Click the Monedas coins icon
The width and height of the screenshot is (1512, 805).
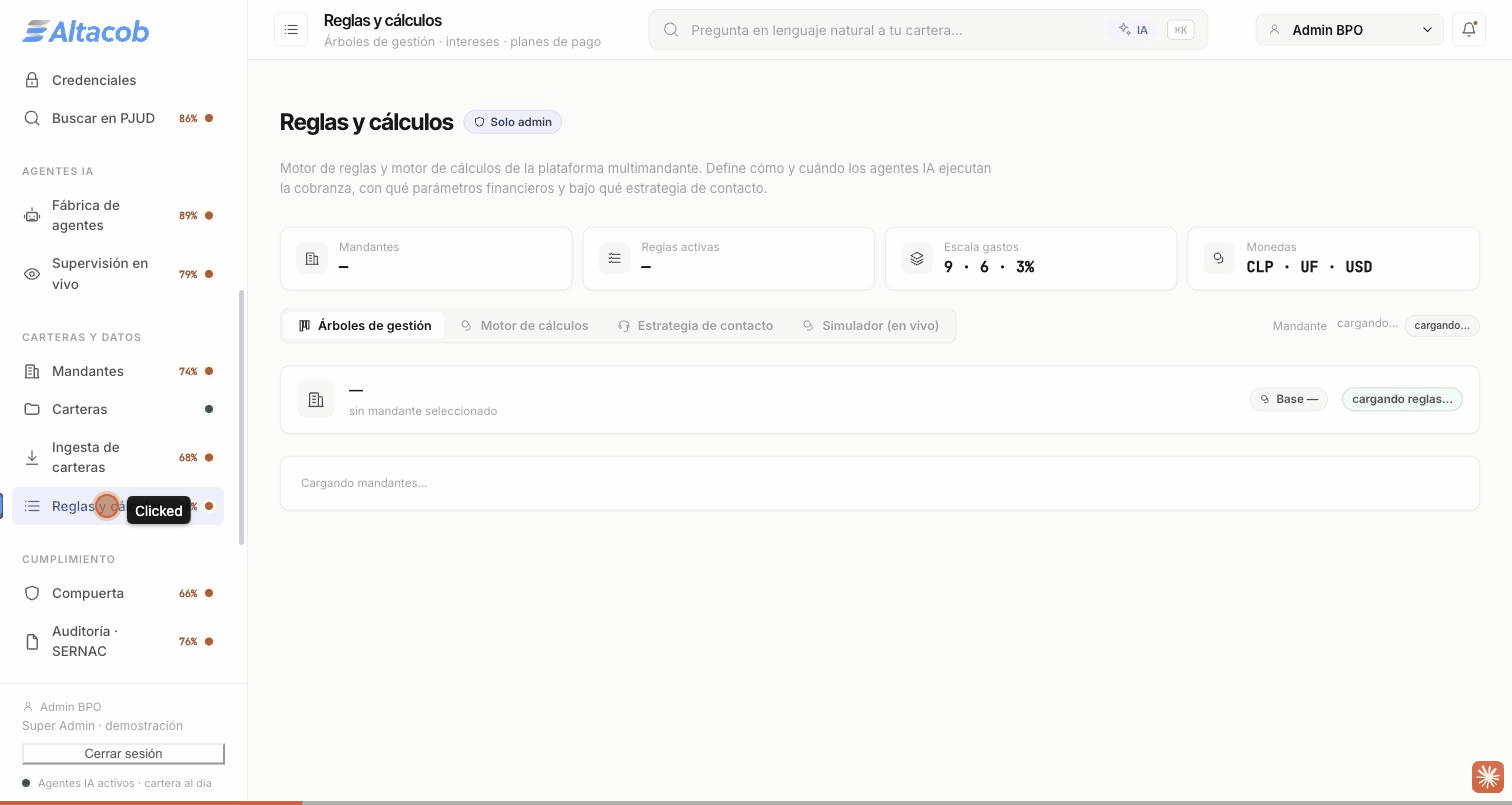[1219, 258]
